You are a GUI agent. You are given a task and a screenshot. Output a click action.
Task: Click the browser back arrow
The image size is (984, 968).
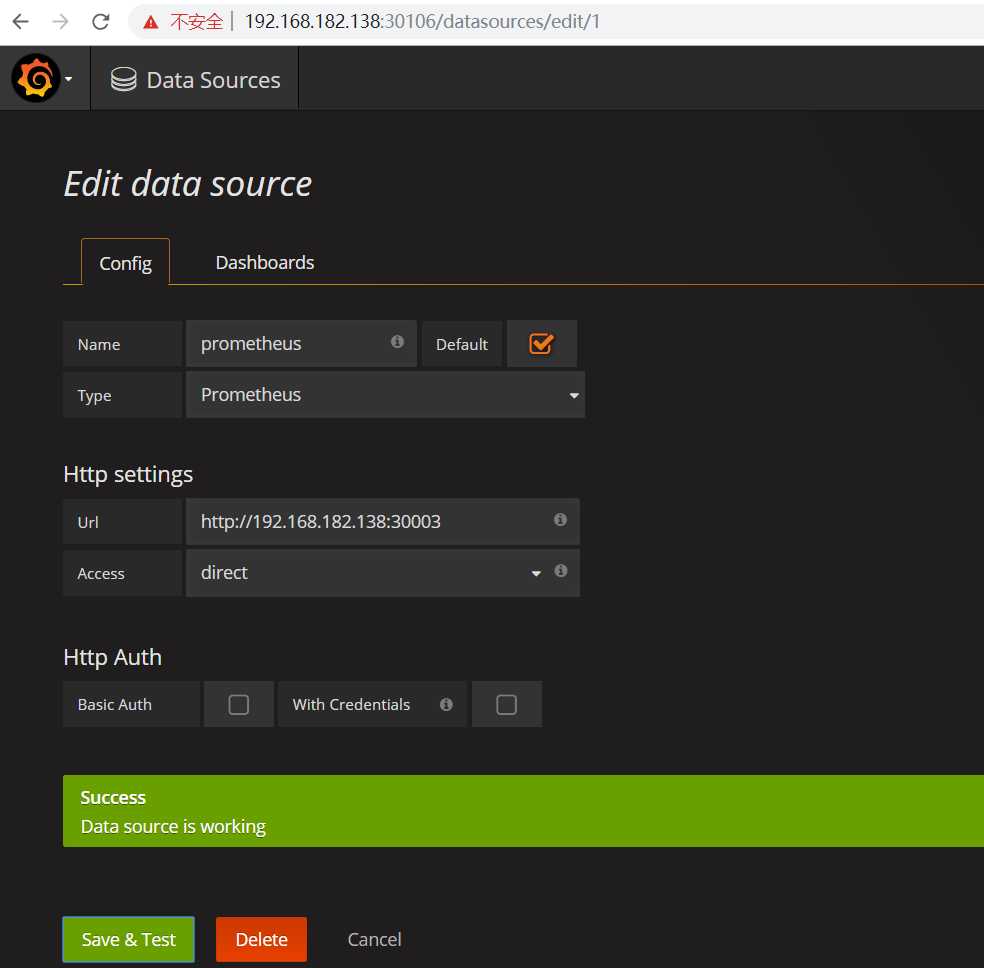21,22
